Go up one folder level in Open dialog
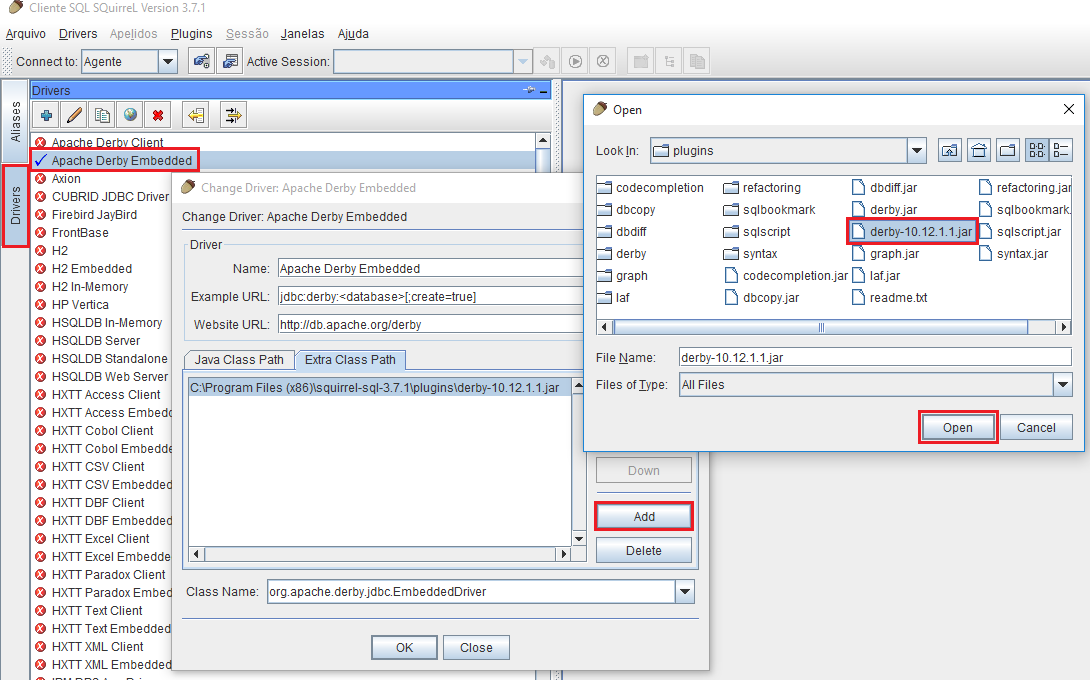This screenshot has height=680, width=1090. 949,151
